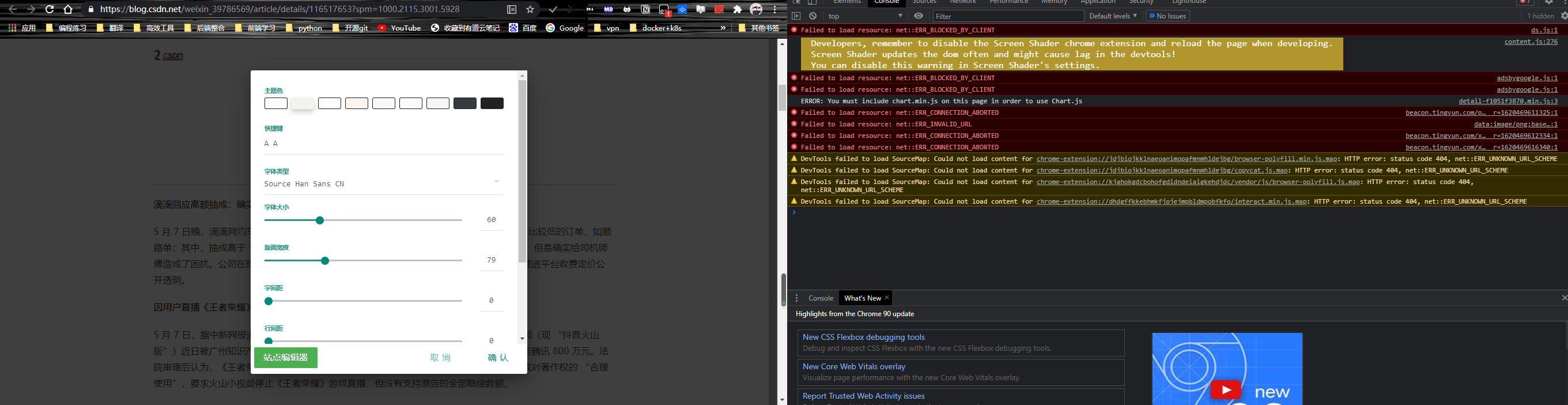Open the content.js:276 source link
Viewport: 1568px width, 405px height.
point(1531,42)
